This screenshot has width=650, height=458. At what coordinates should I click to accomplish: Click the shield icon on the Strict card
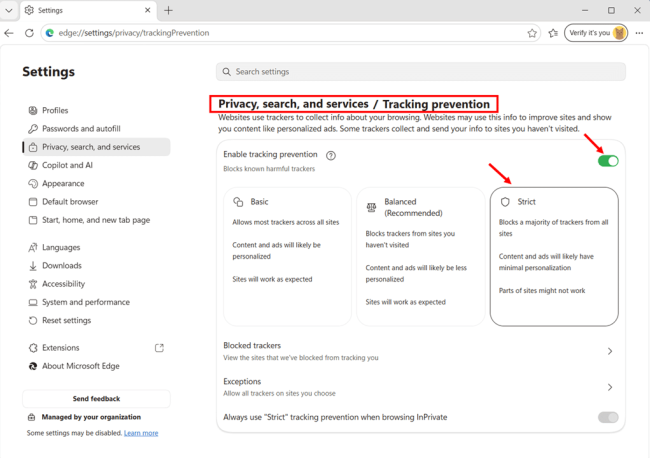pyautogui.click(x=504, y=202)
